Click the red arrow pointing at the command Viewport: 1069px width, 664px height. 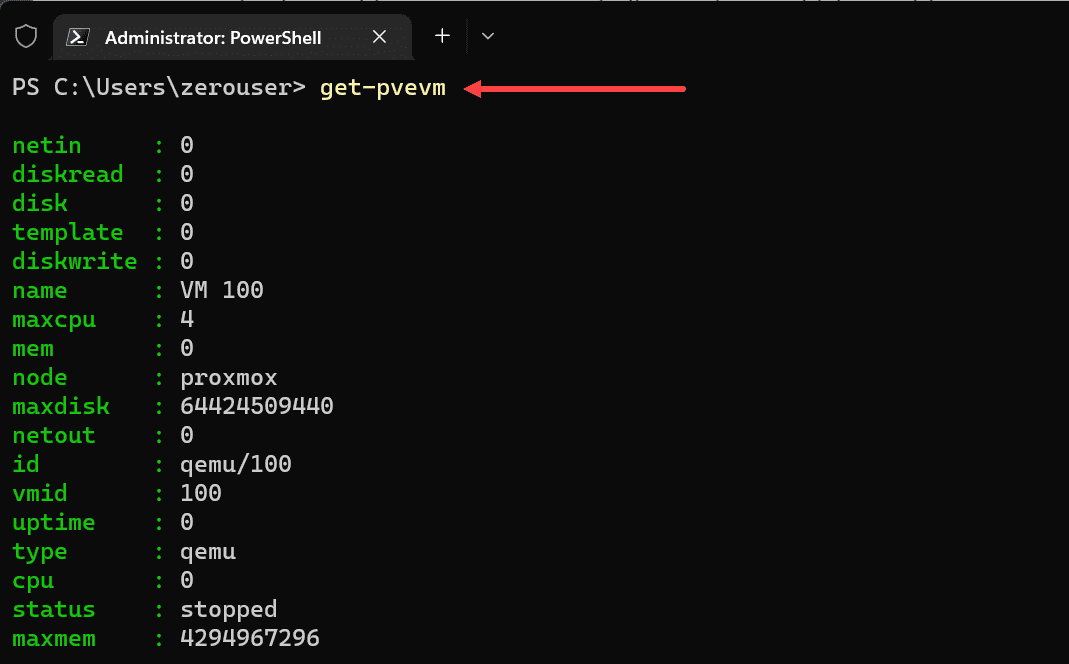pyautogui.click(x=575, y=89)
